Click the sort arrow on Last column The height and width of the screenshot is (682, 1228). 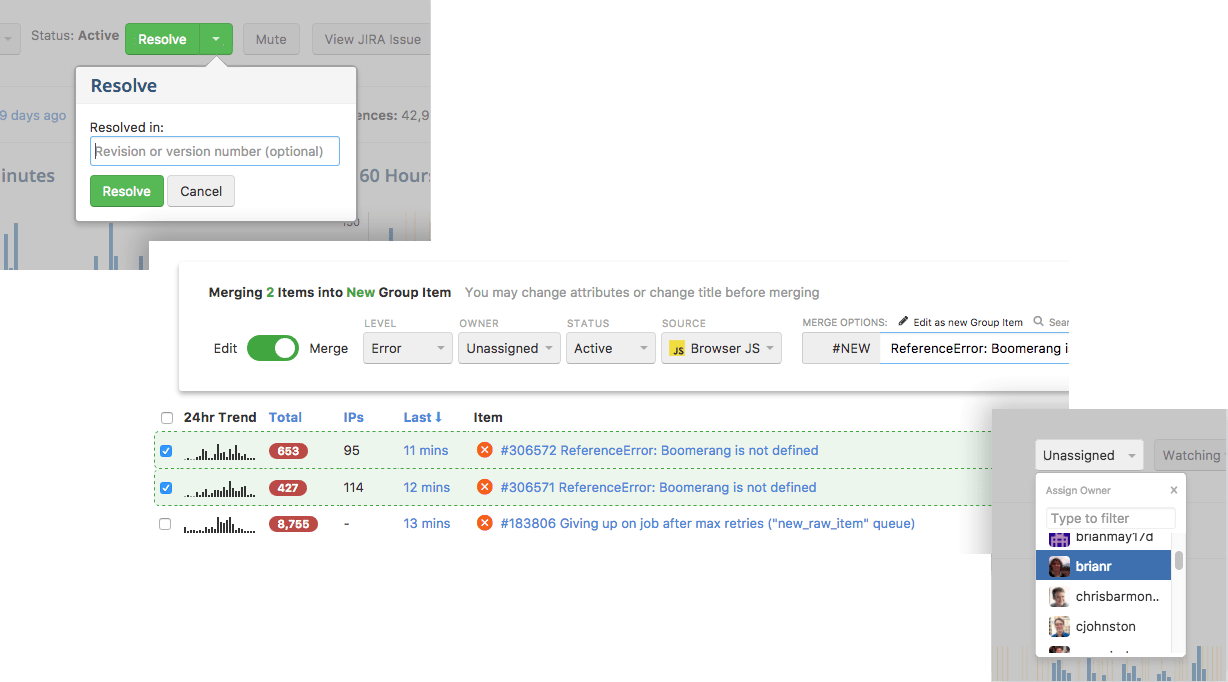coord(439,417)
